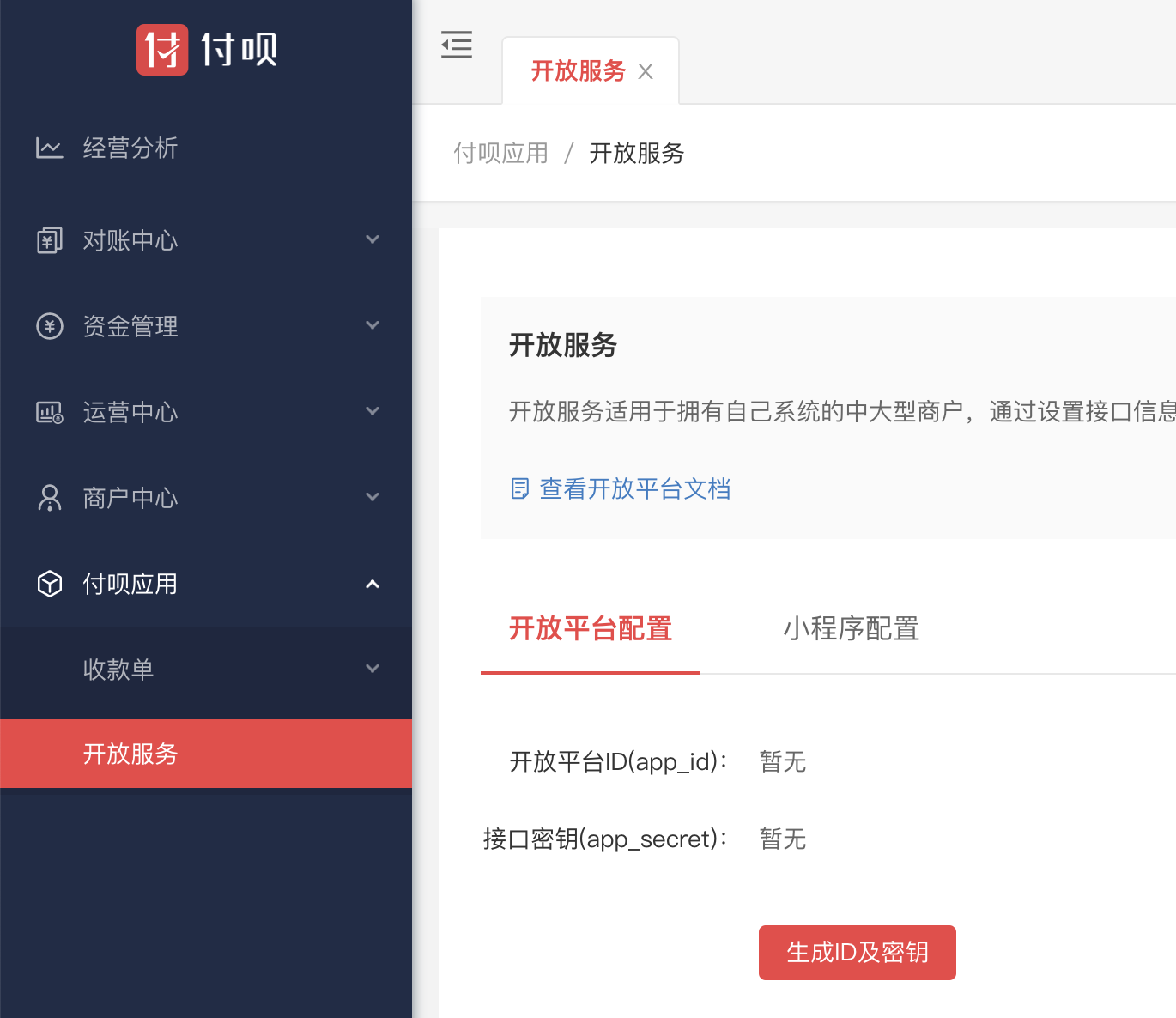The image size is (1176, 1018).
Task: Open the 查看开放平台文档 link
Action: 635,489
